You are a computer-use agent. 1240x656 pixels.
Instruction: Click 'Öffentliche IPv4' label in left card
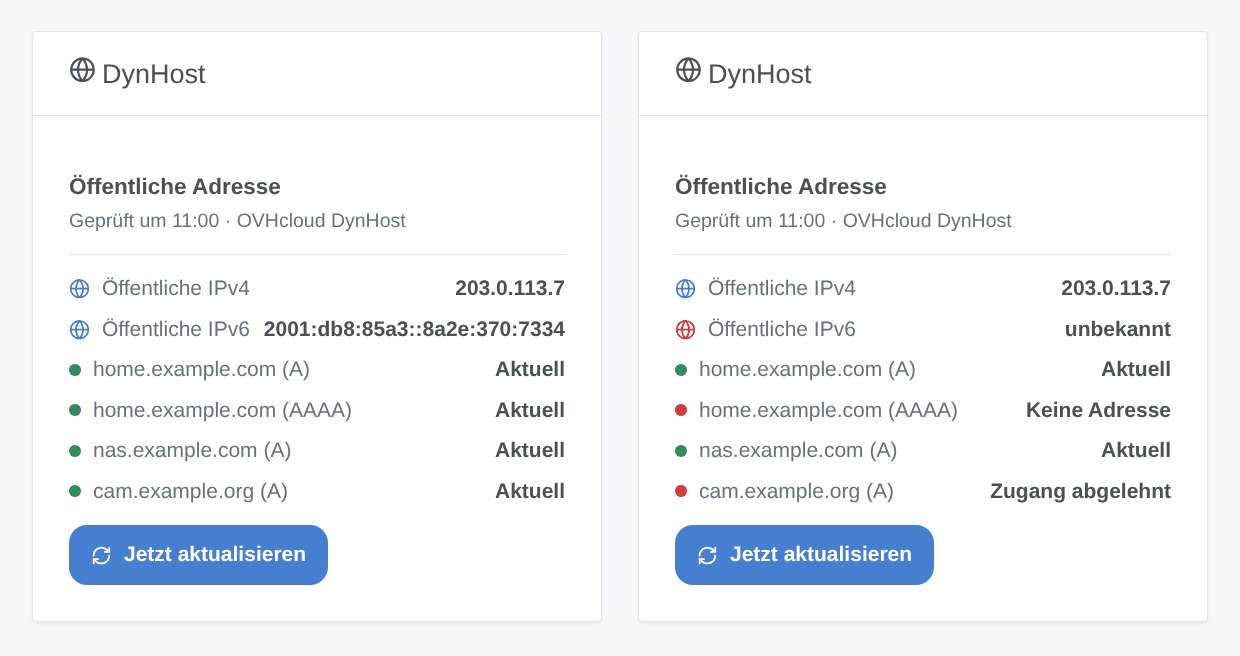(x=176, y=288)
